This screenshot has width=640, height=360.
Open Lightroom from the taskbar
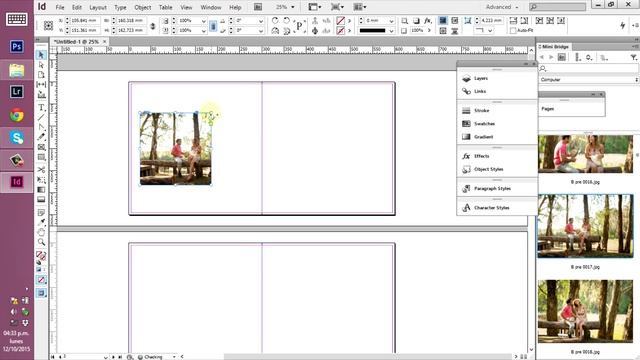click(16, 91)
